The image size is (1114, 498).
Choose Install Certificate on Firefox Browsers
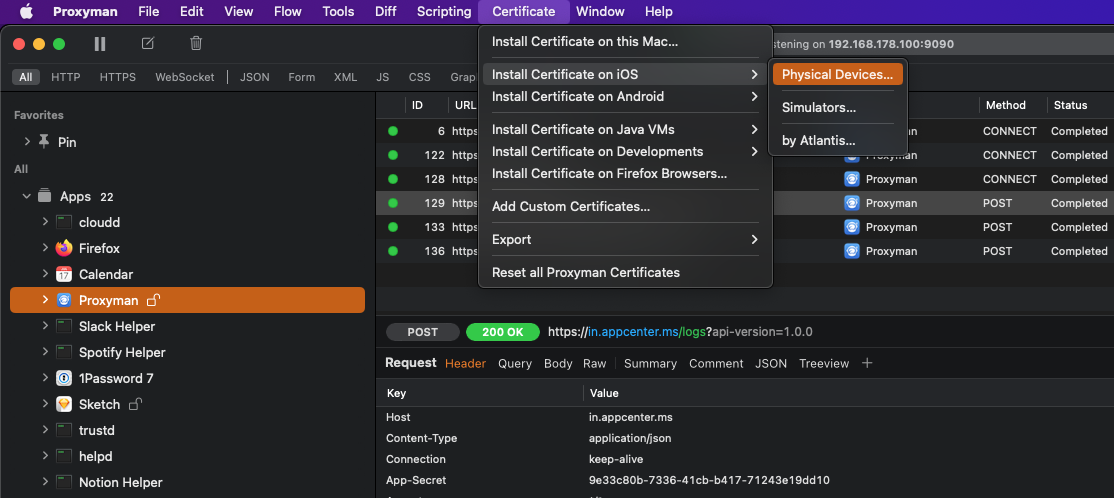625,173
